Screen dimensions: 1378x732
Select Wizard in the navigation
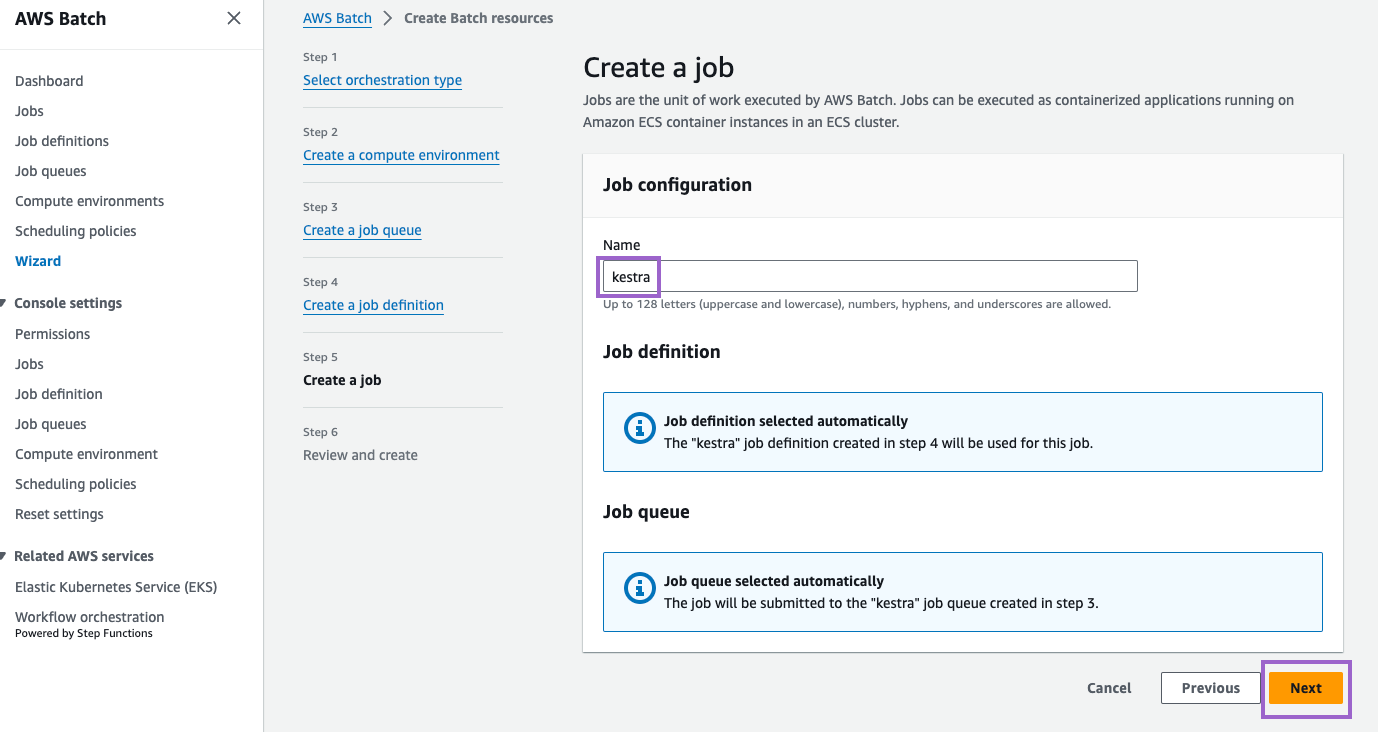38,261
